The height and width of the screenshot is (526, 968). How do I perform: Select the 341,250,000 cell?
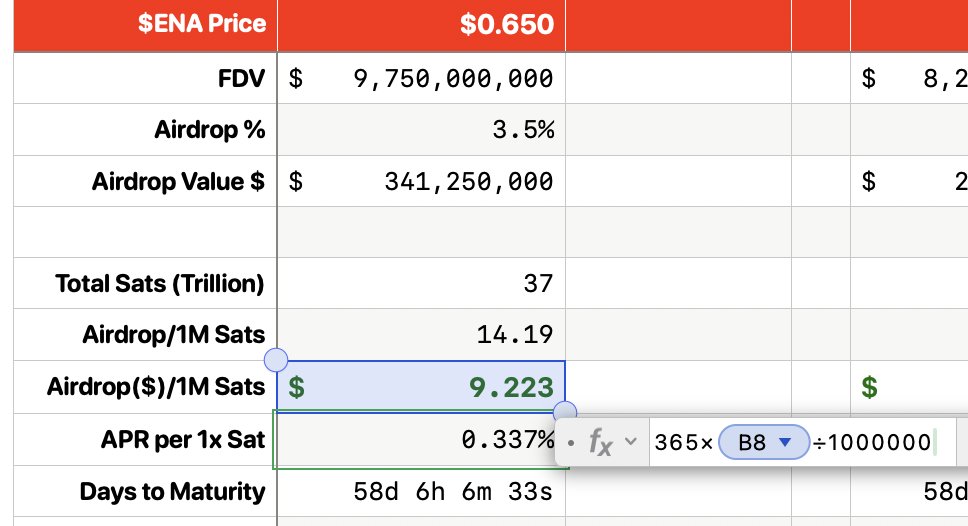point(421,182)
